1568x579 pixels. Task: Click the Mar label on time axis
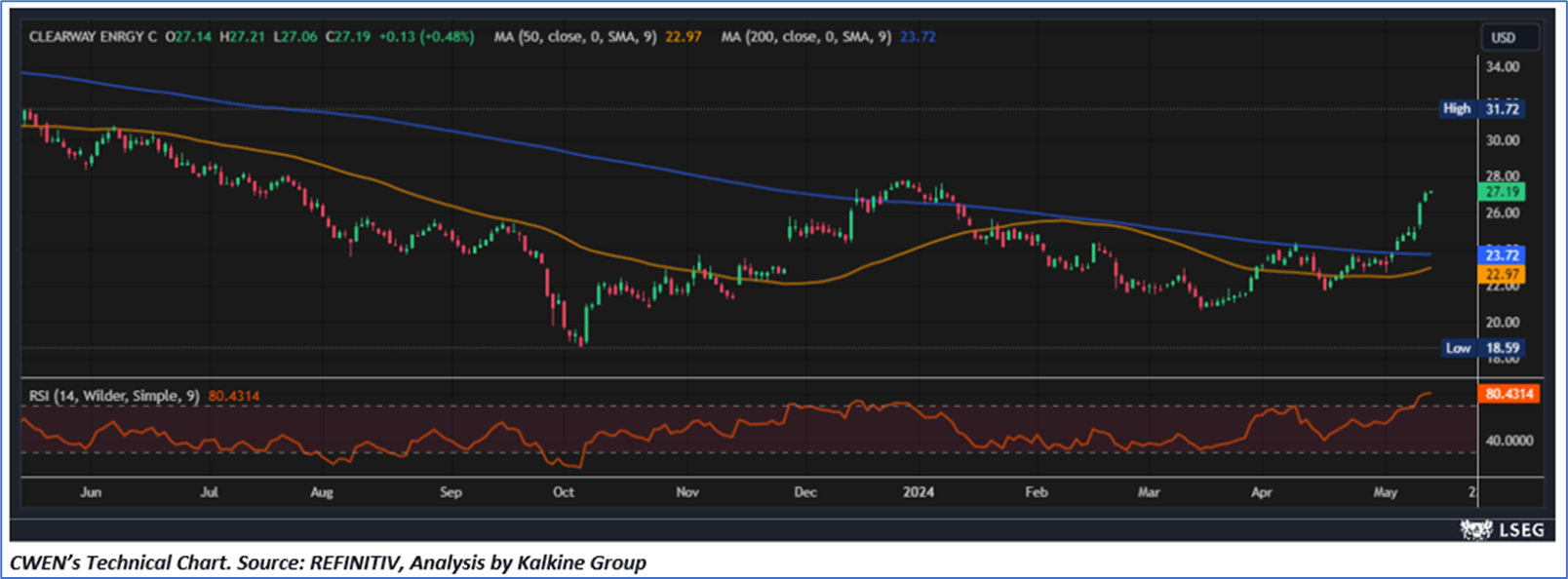[x=1149, y=492]
